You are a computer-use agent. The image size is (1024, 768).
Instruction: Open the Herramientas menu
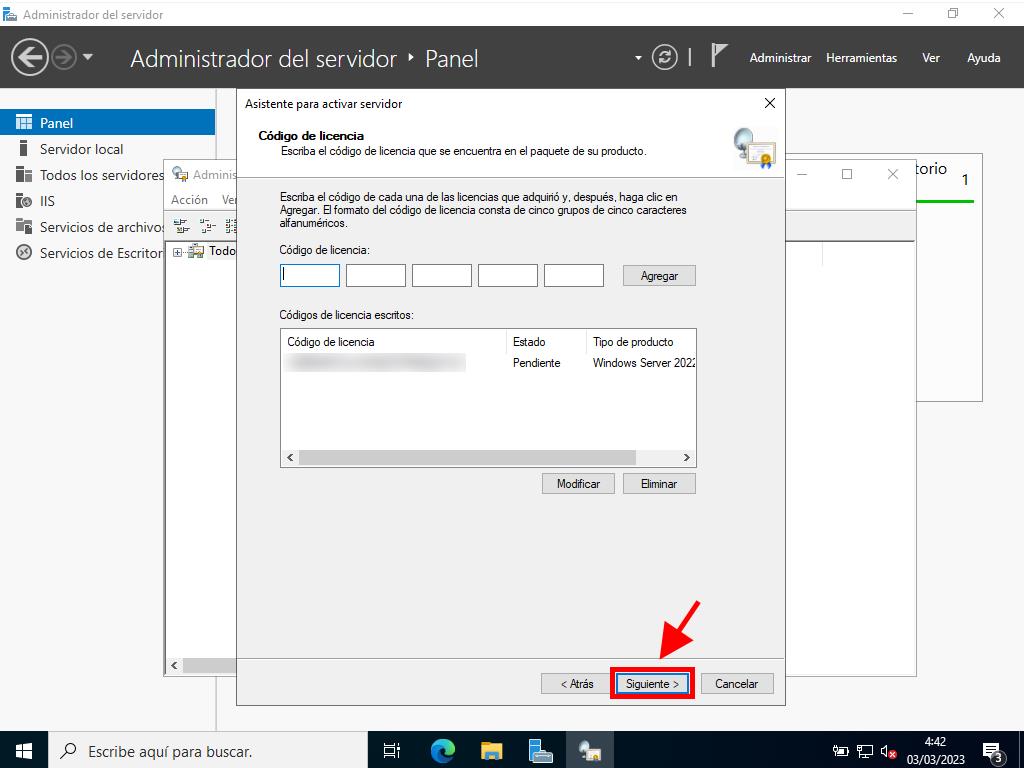point(861,58)
